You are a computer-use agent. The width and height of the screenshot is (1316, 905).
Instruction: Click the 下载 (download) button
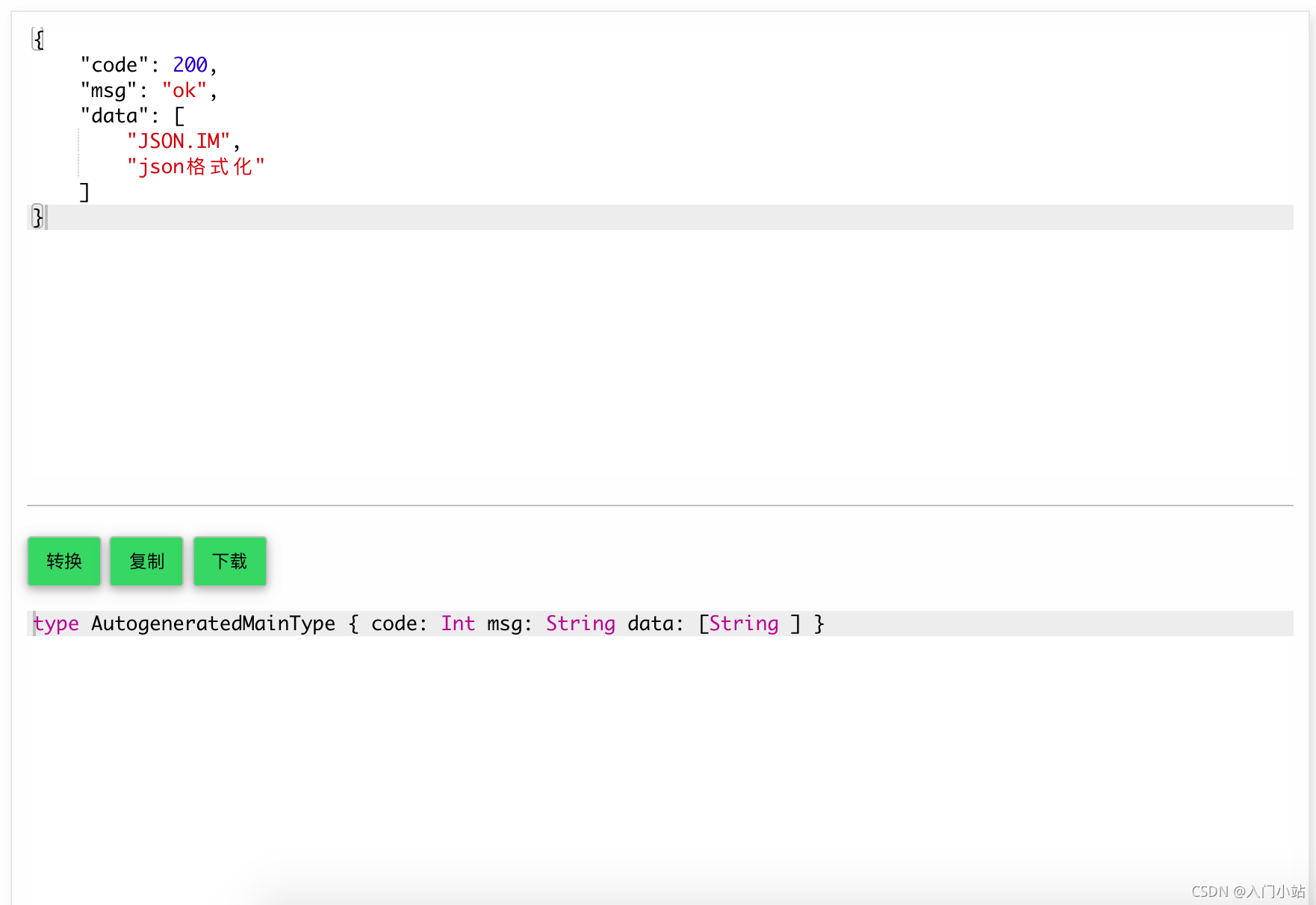click(x=230, y=561)
